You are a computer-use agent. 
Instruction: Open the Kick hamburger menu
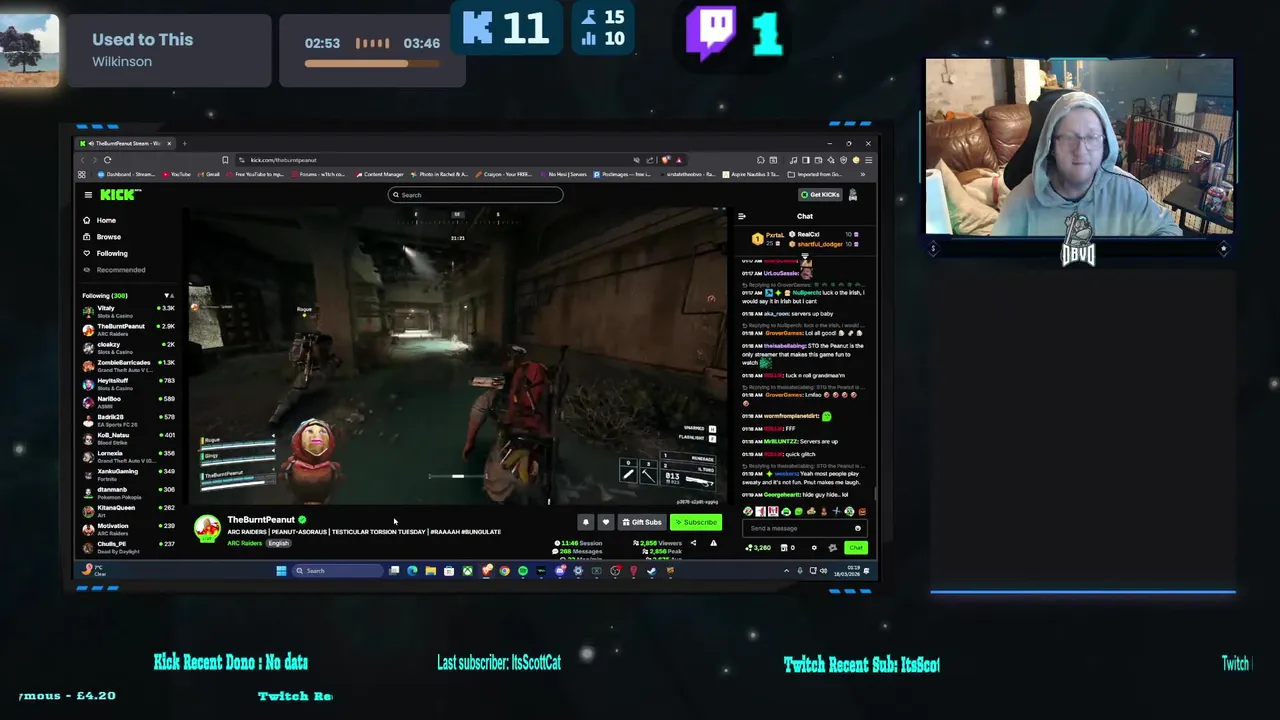click(88, 195)
